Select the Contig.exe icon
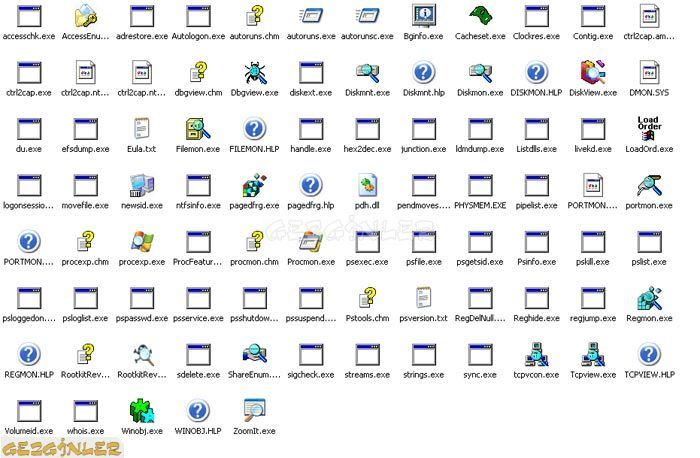 pyautogui.click(x=593, y=16)
